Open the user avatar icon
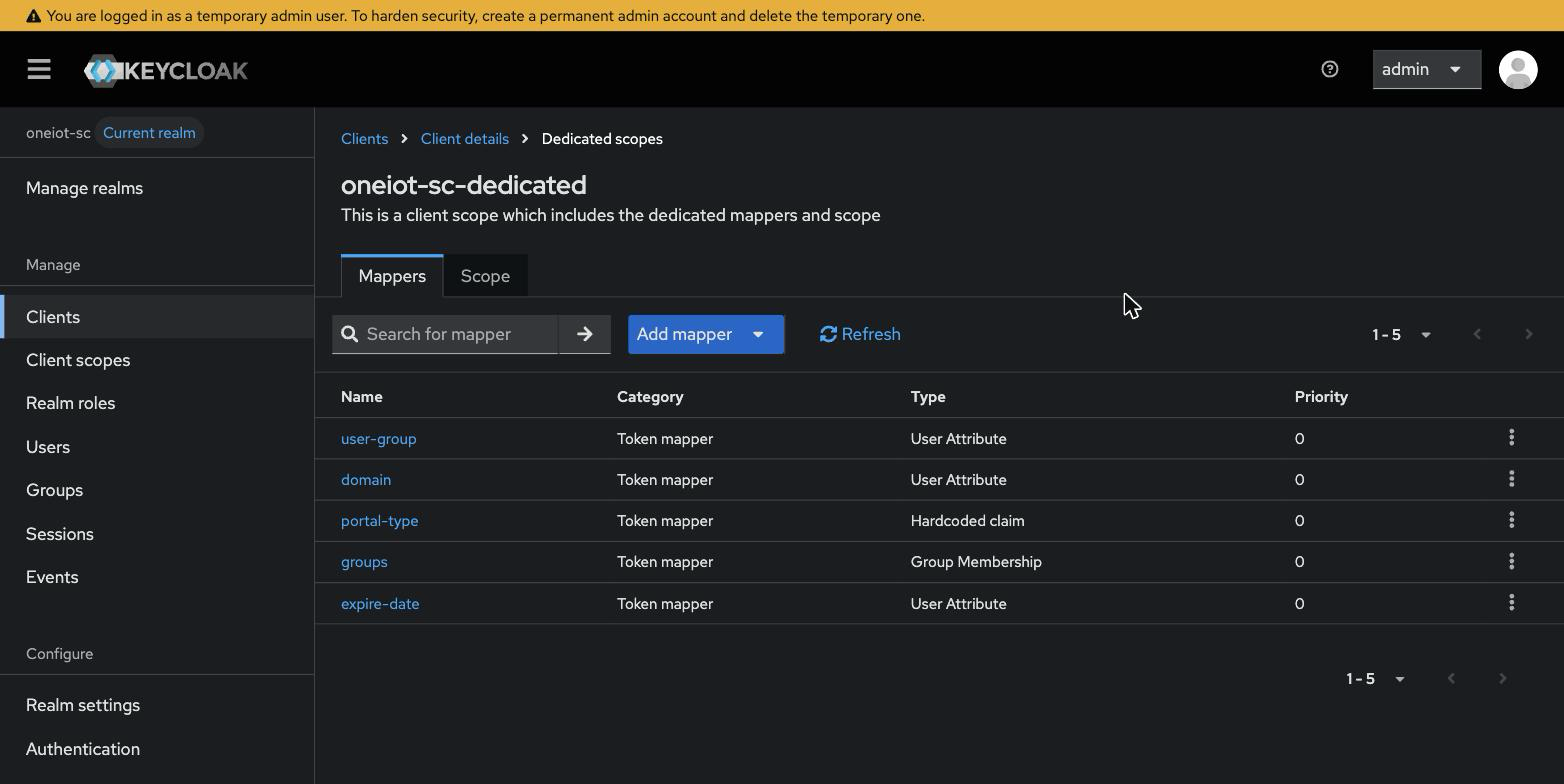This screenshot has width=1564, height=784. [1518, 69]
